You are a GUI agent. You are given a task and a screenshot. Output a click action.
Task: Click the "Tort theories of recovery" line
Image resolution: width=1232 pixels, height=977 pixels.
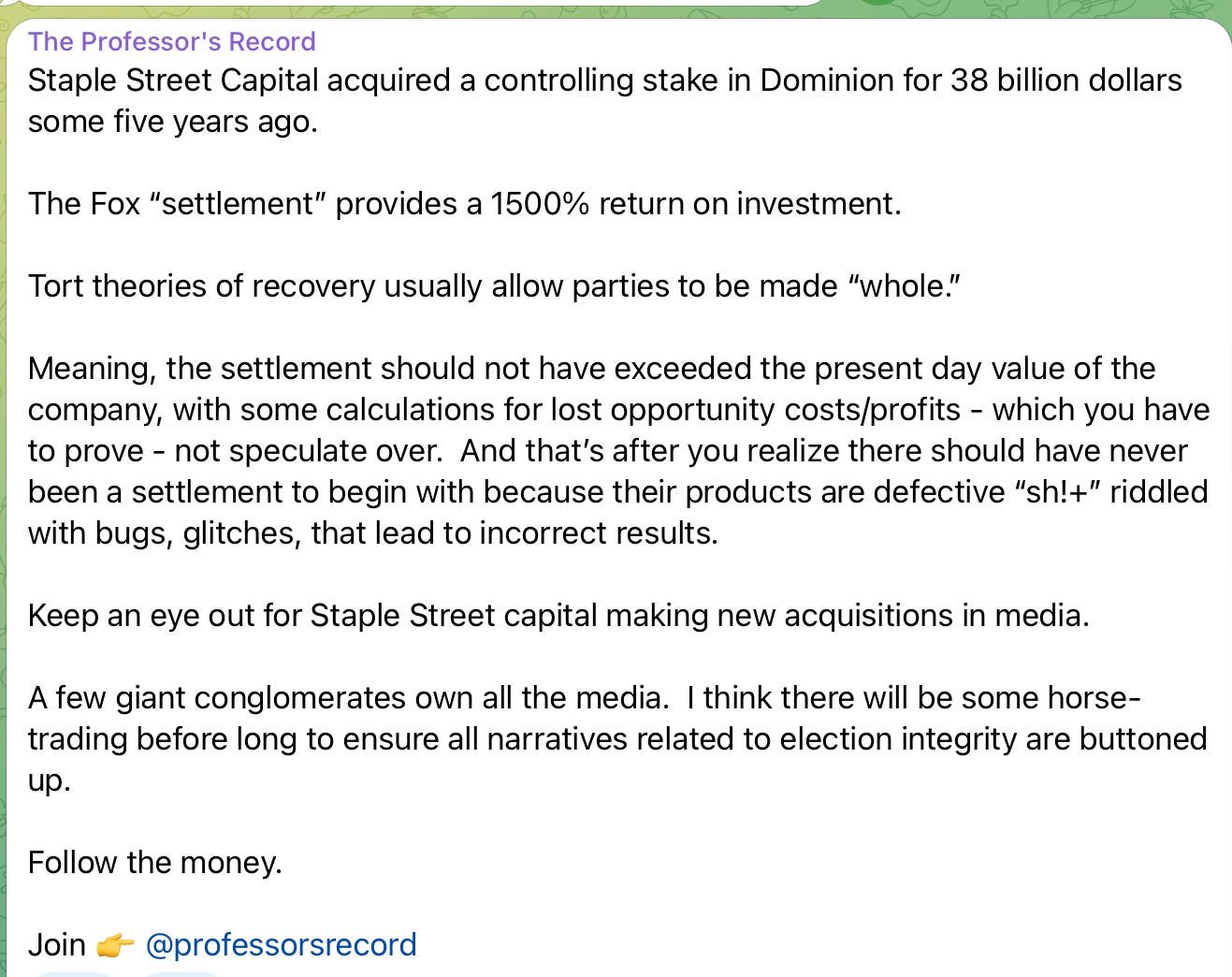[494, 285]
